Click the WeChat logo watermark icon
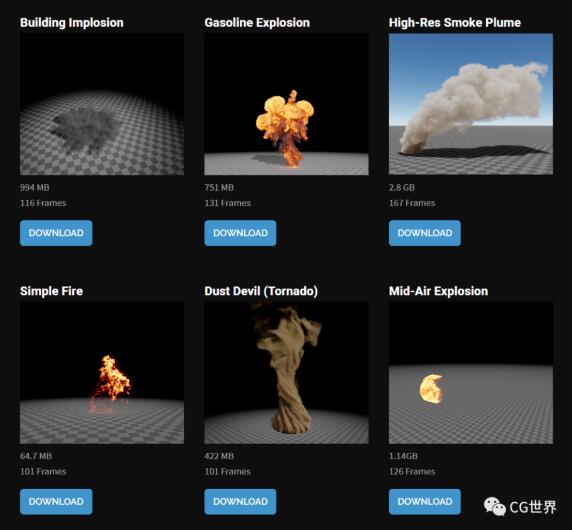 [x=495, y=507]
